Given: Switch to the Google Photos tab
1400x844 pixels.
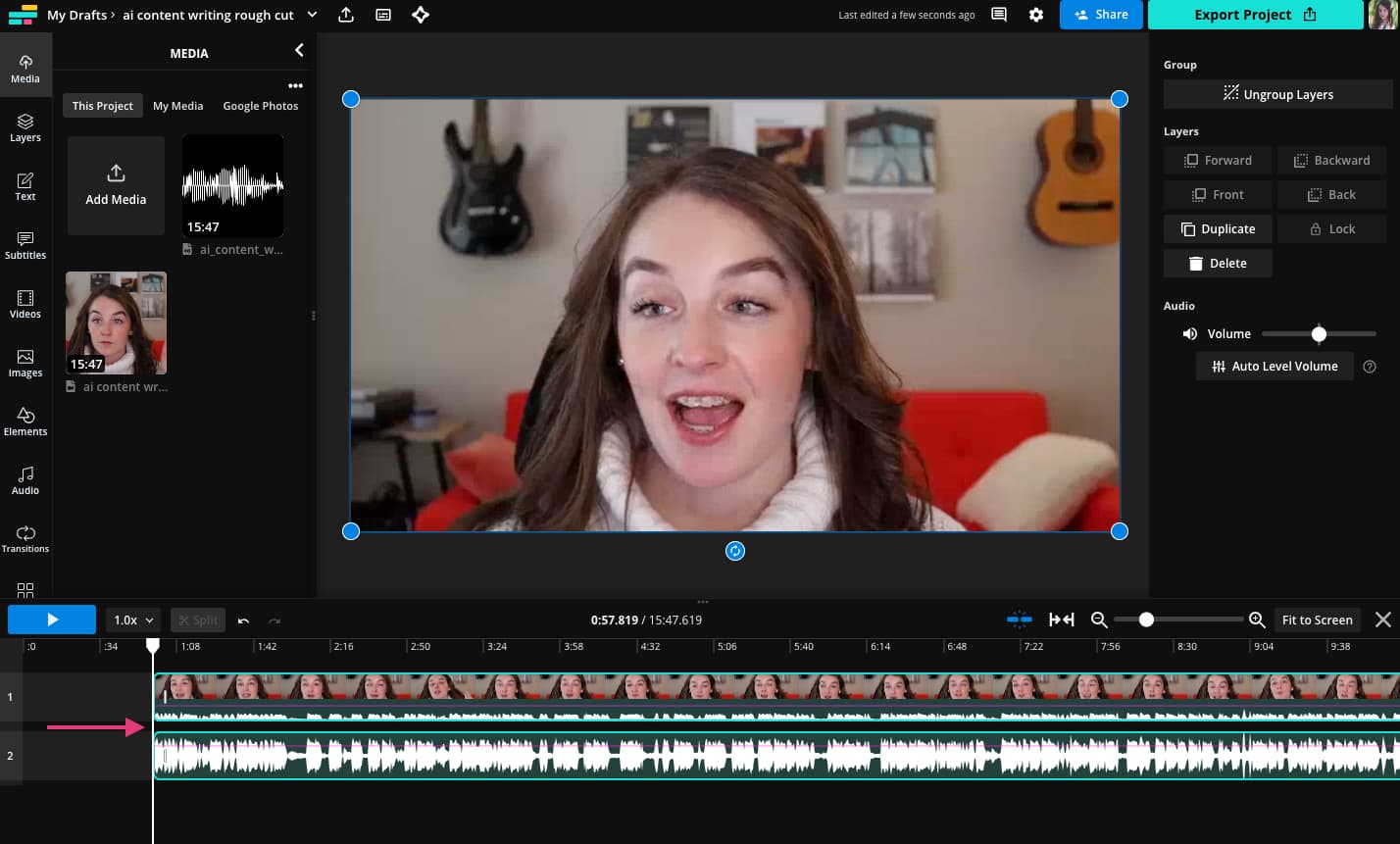Looking at the screenshot, I should tap(260, 105).
